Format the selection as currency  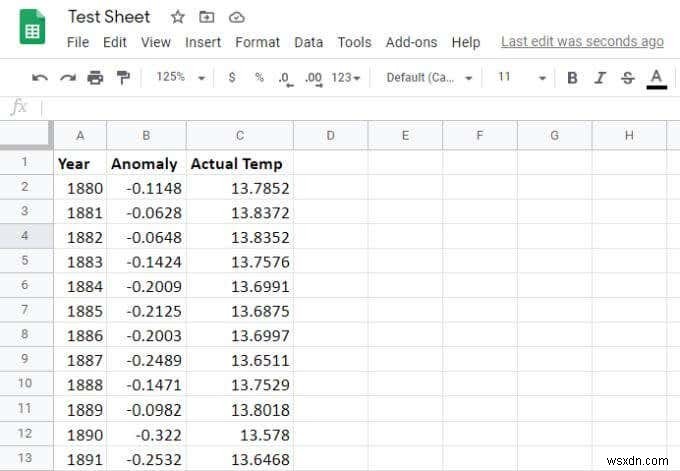click(232, 78)
